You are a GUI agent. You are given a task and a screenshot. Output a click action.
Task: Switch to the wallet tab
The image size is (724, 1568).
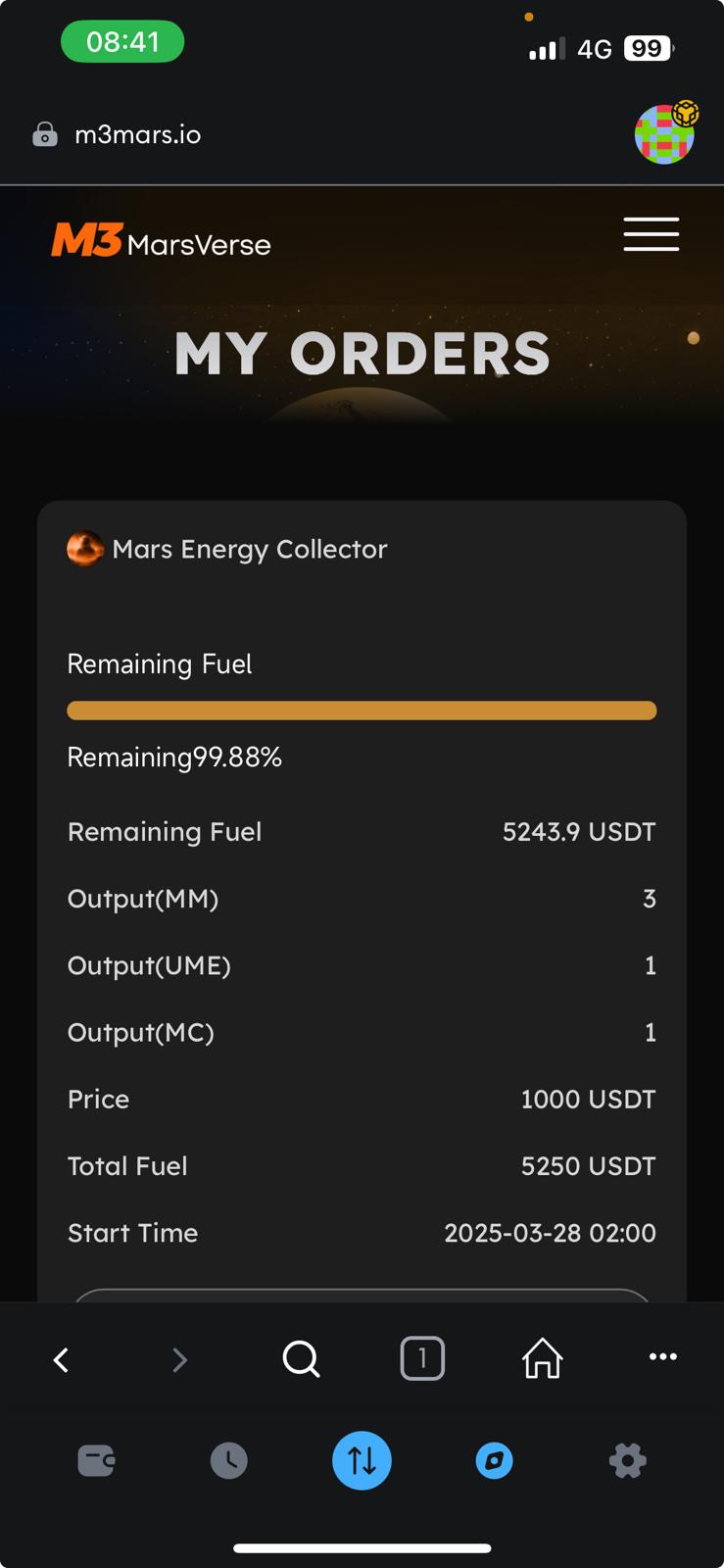pyautogui.click(x=96, y=1461)
